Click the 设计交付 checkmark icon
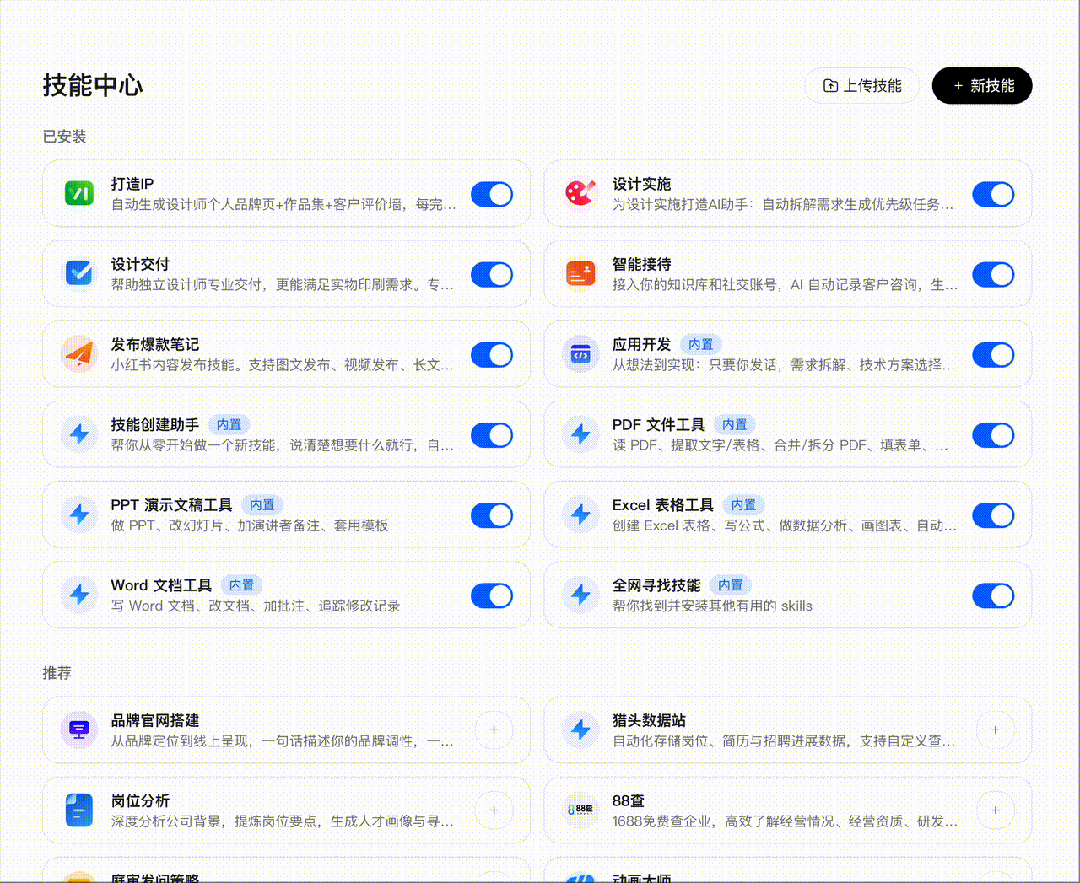The image size is (1080, 883). (78, 274)
